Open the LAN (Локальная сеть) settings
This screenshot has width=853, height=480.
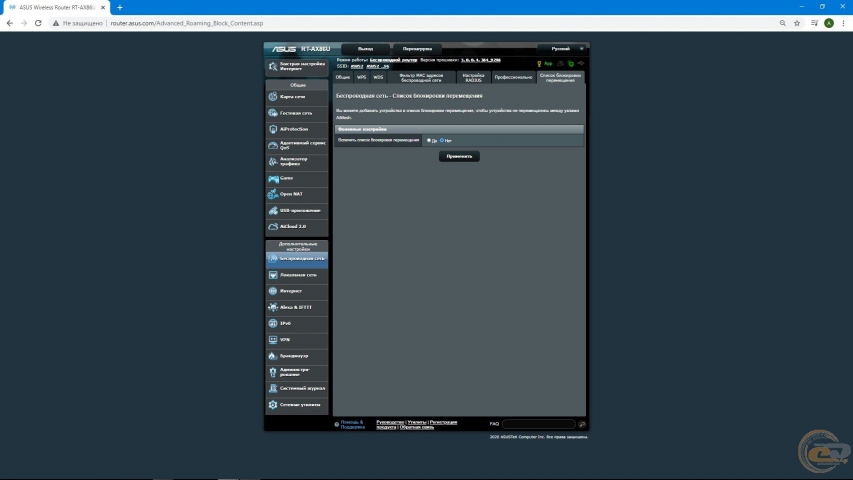pyautogui.click(x=296, y=275)
